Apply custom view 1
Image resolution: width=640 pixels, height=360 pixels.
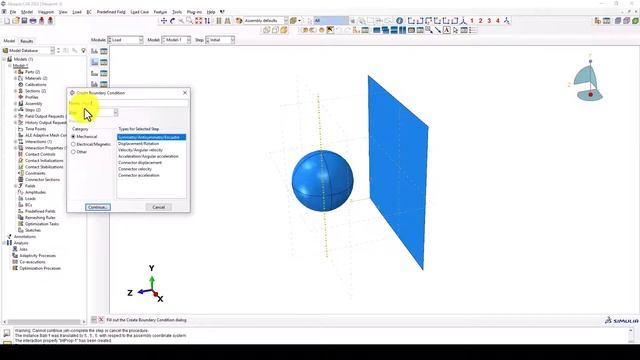point(472,21)
